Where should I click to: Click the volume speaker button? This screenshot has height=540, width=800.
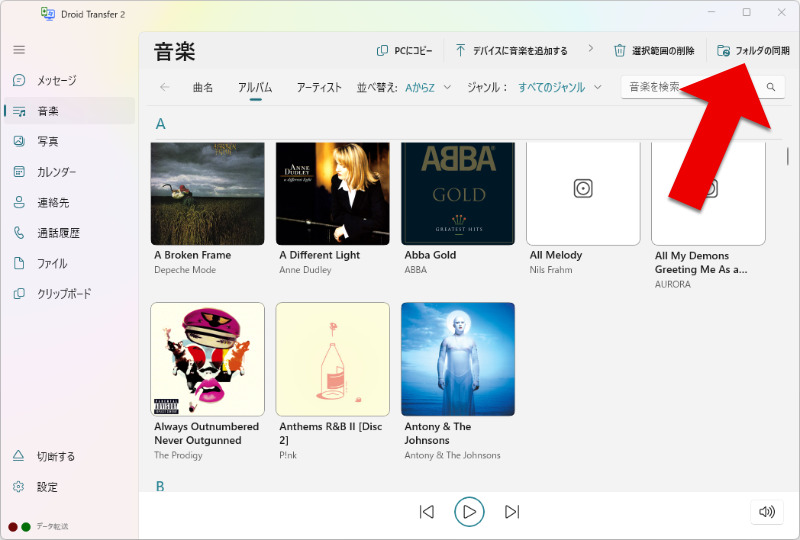(767, 512)
